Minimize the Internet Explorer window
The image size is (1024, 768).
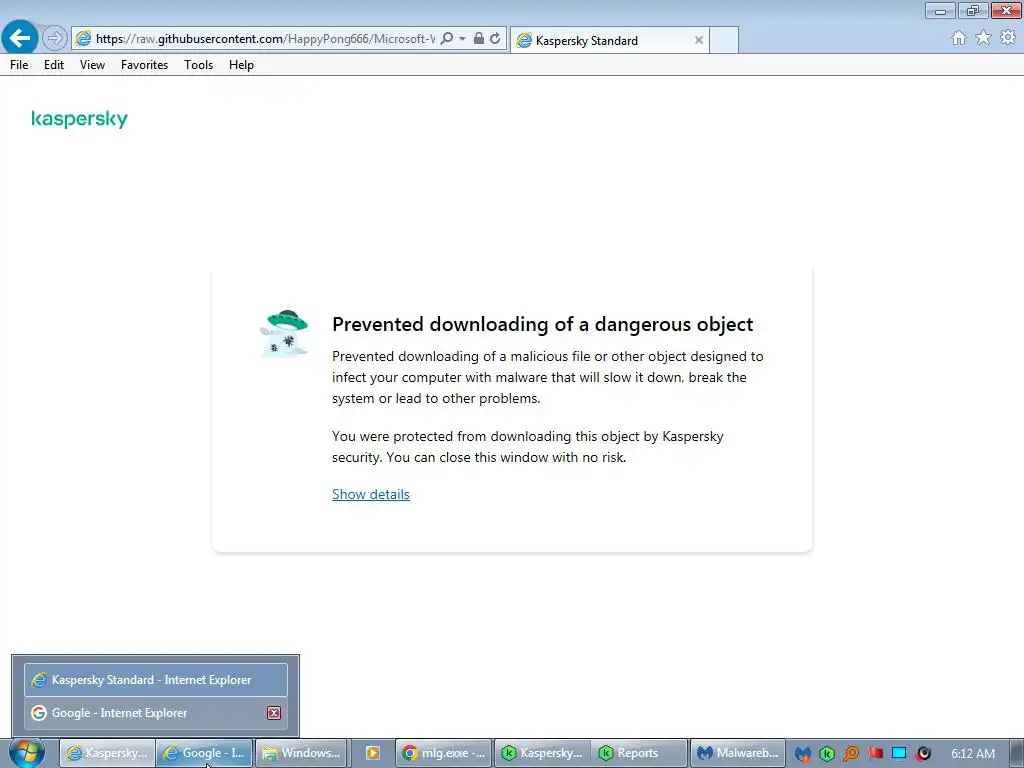940,10
